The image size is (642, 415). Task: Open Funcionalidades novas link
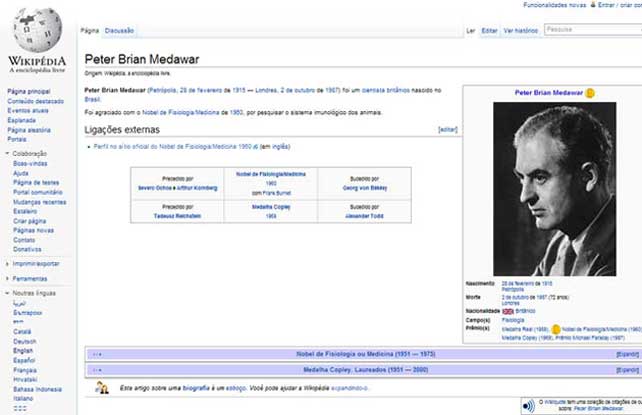pos(554,5)
